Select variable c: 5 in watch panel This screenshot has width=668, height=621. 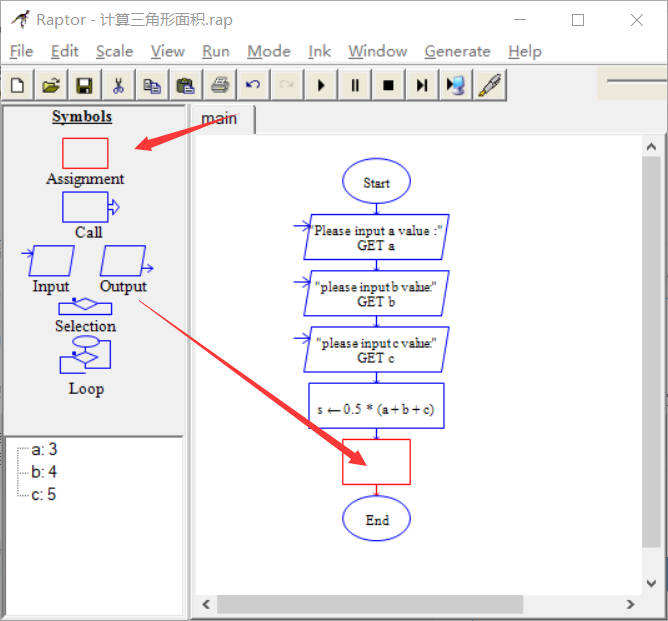pyautogui.click(x=44, y=494)
